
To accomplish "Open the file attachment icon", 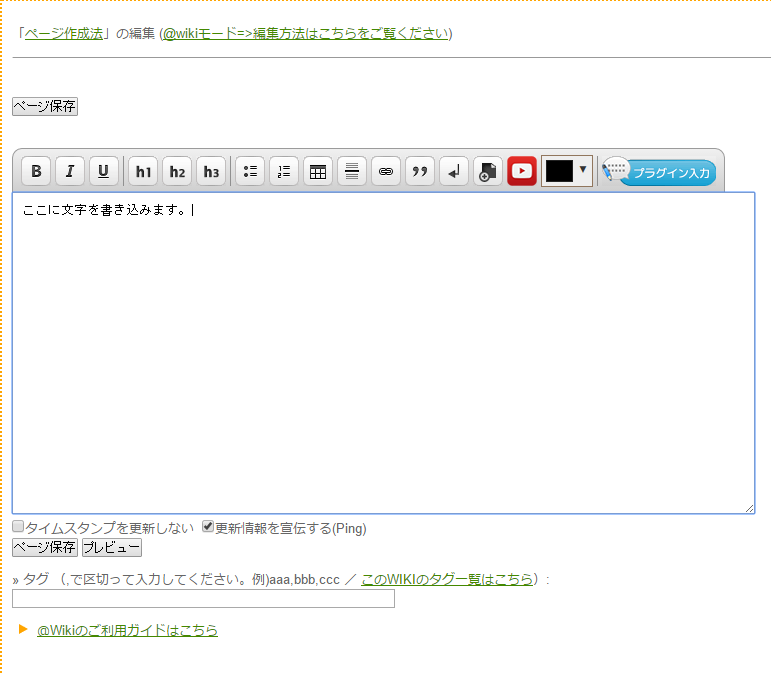I will [x=488, y=171].
